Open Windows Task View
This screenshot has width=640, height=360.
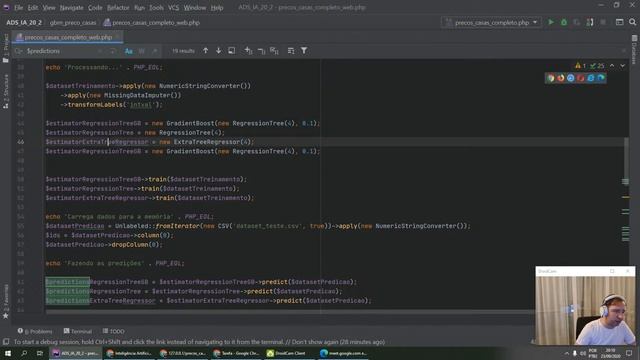click(x=40, y=353)
